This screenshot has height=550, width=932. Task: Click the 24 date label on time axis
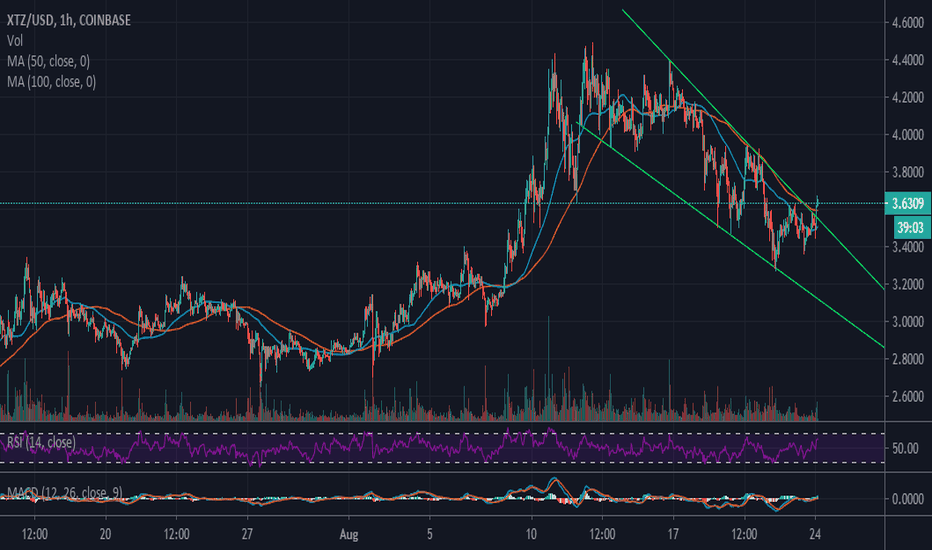[815, 534]
